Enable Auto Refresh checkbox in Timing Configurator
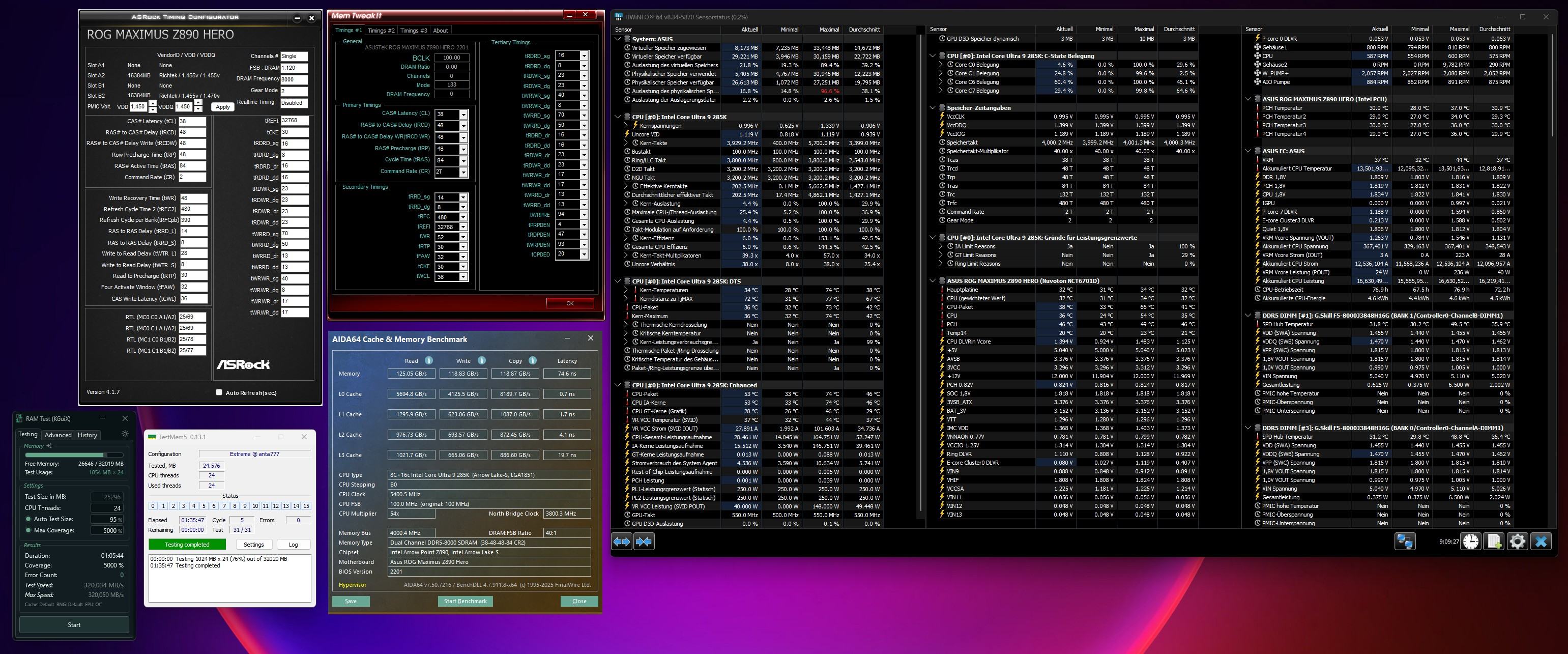This screenshot has width=1568, height=654. coord(219,392)
